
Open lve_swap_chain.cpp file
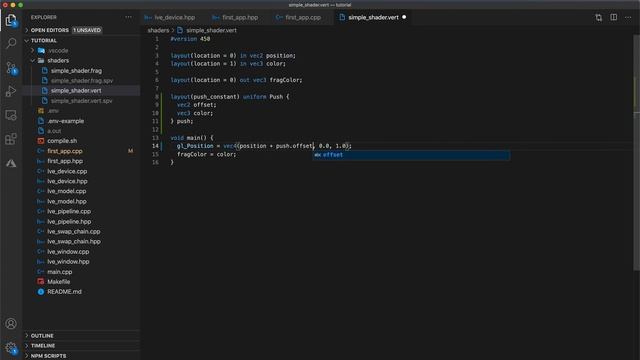[73, 231]
